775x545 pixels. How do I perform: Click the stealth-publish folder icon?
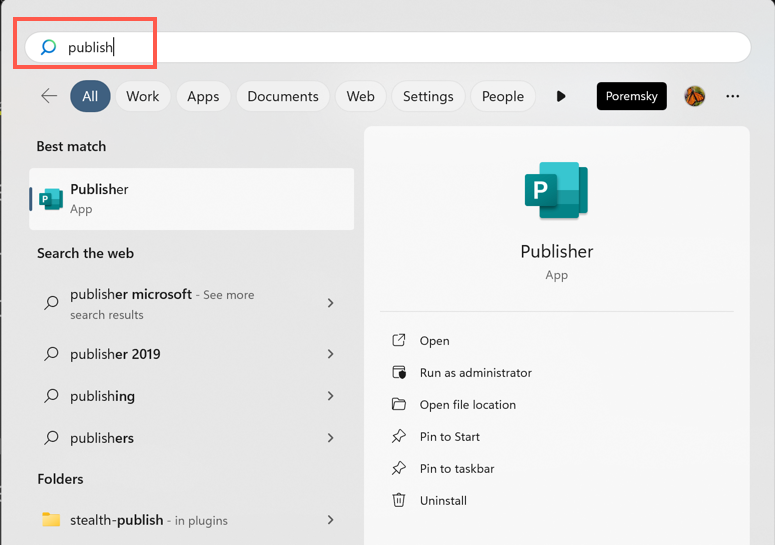click(51, 519)
